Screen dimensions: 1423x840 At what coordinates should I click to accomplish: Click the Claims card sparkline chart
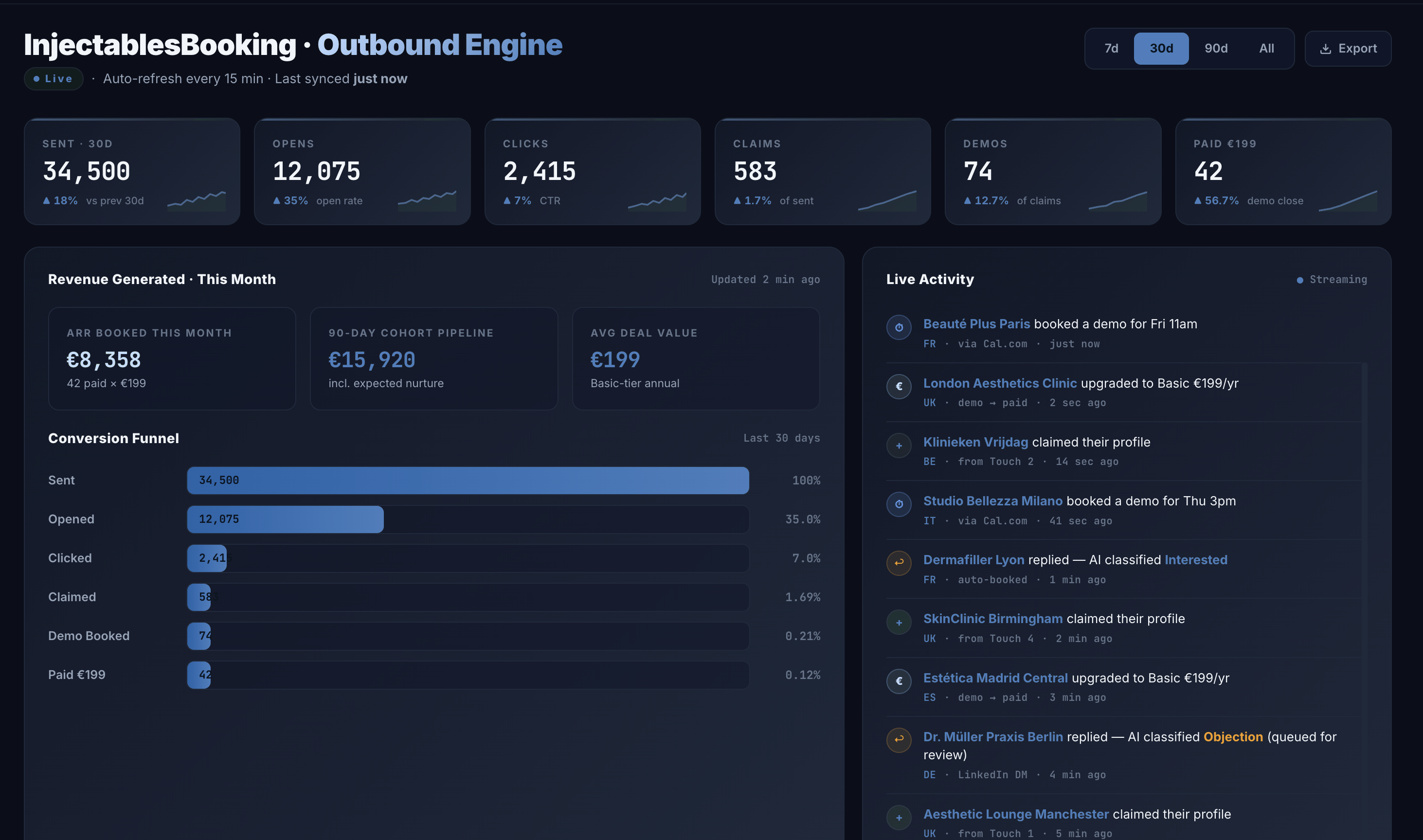pos(887,200)
